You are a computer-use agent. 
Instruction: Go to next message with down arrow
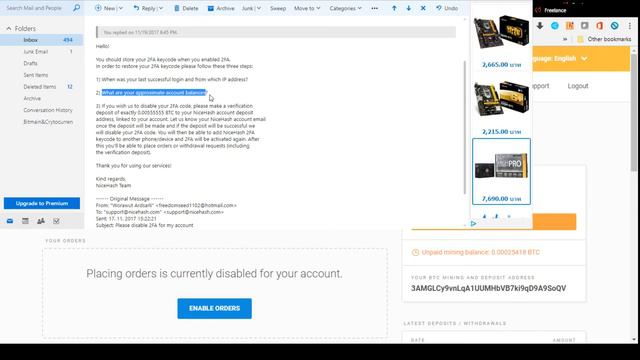click(x=409, y=8)
